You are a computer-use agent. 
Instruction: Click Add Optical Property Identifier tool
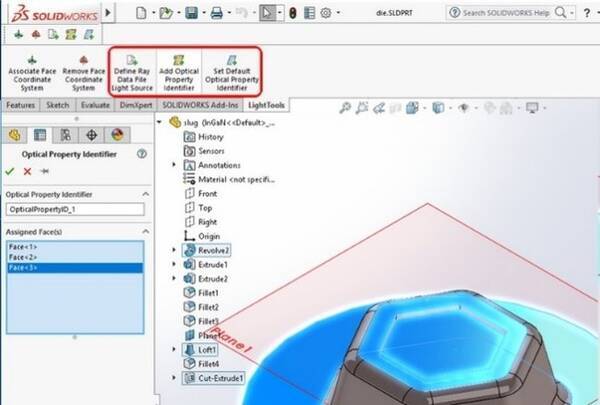coord(179,74)
